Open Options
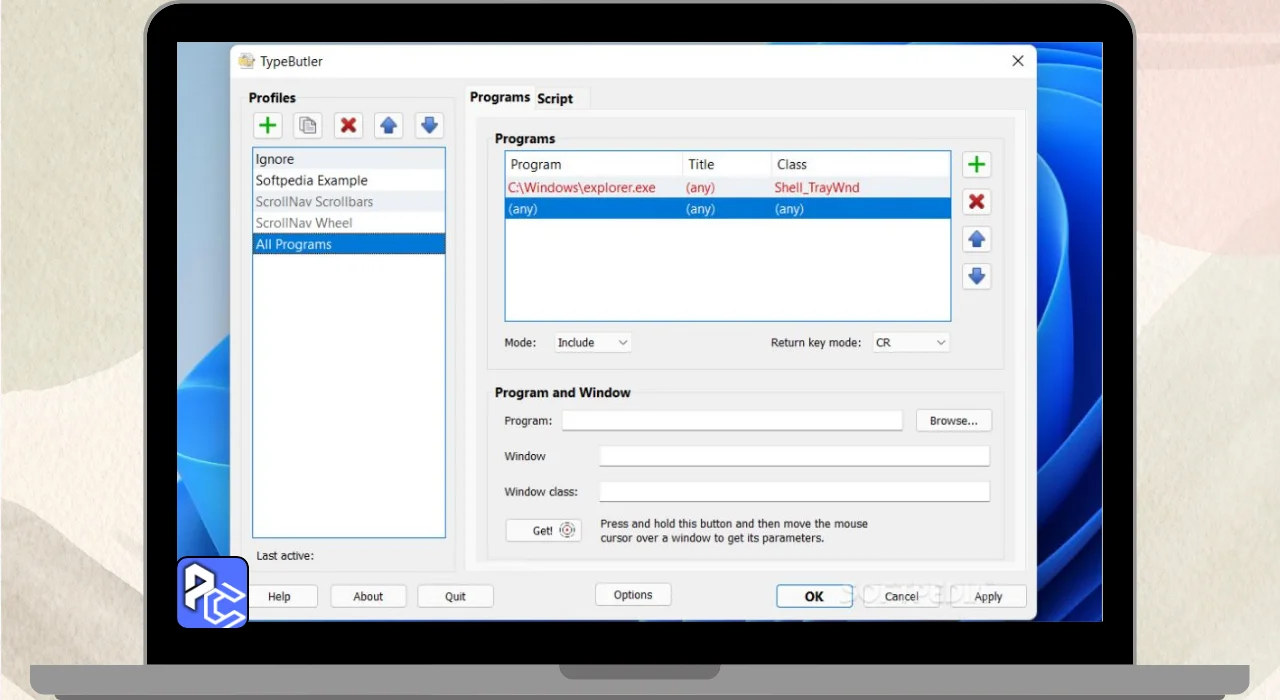This screenshot has height=700, width=1280. point(633,595)
